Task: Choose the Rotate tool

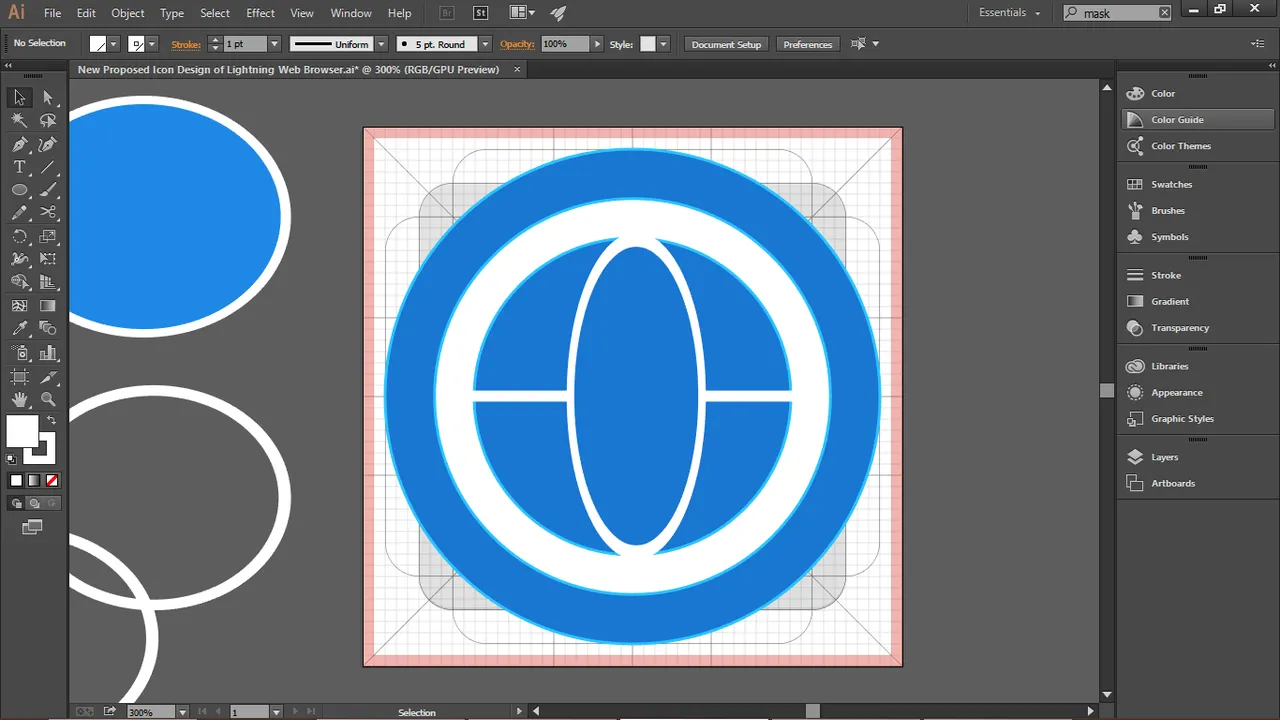Action: (19, 237)
